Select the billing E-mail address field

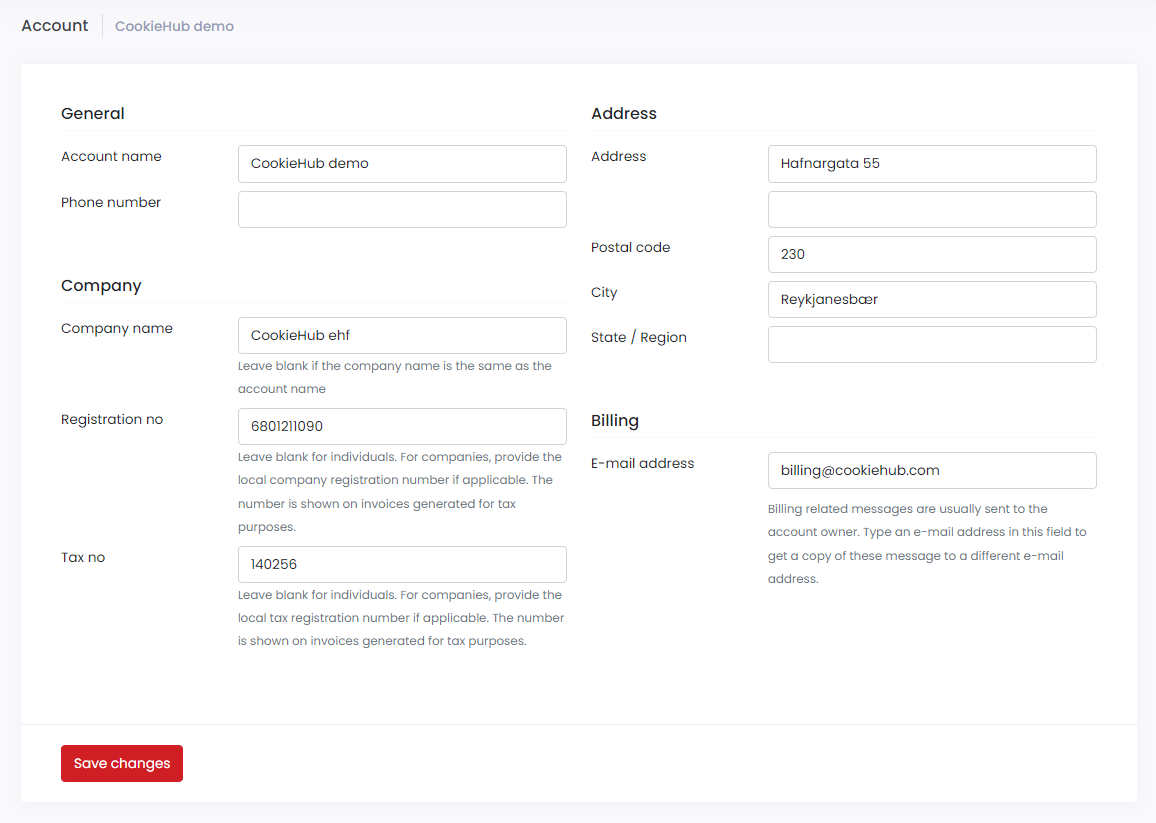[x=932, y=470]
